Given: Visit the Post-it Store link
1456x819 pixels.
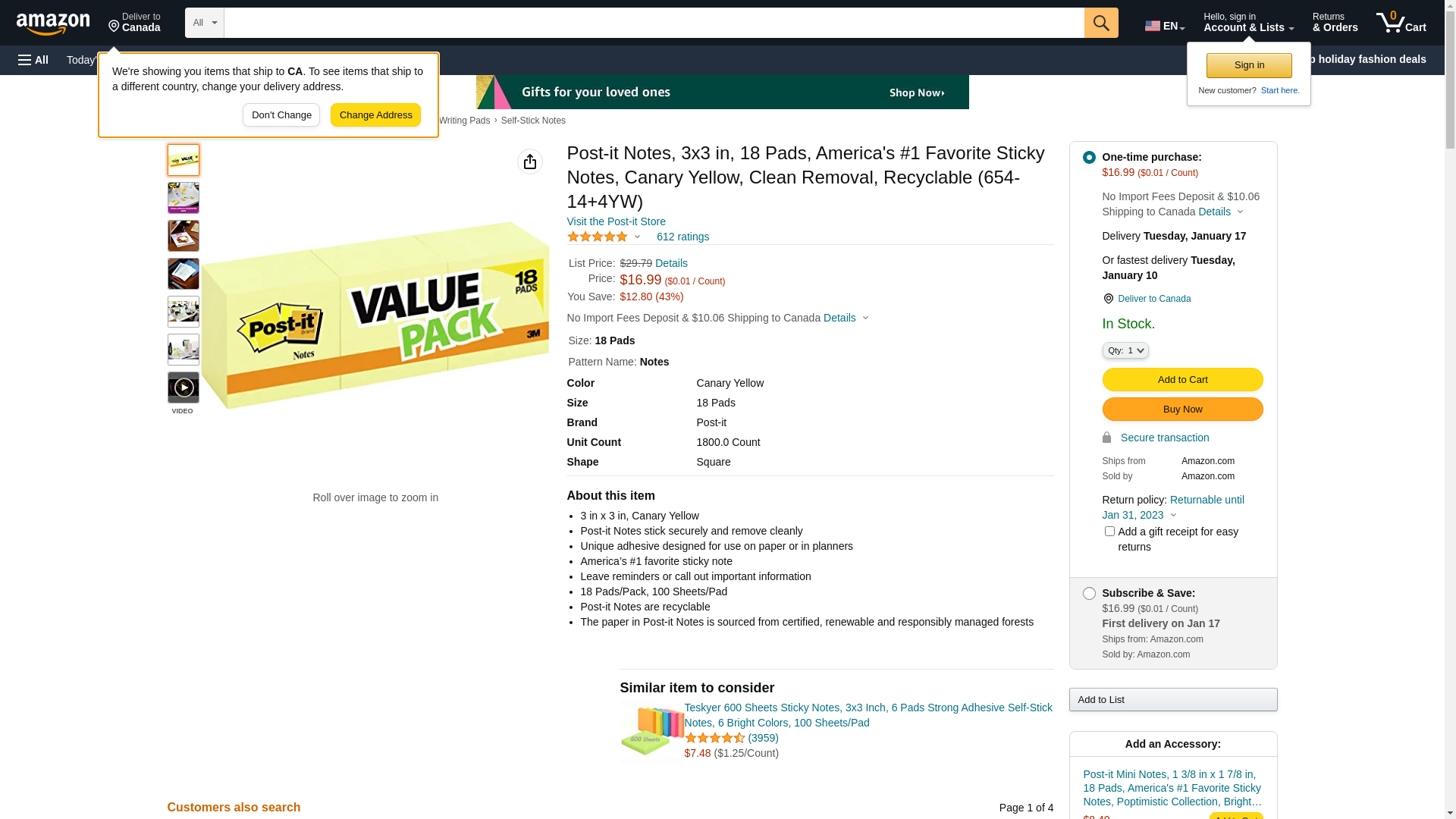Looking at the screenshot, I should [x=616, y=221].
